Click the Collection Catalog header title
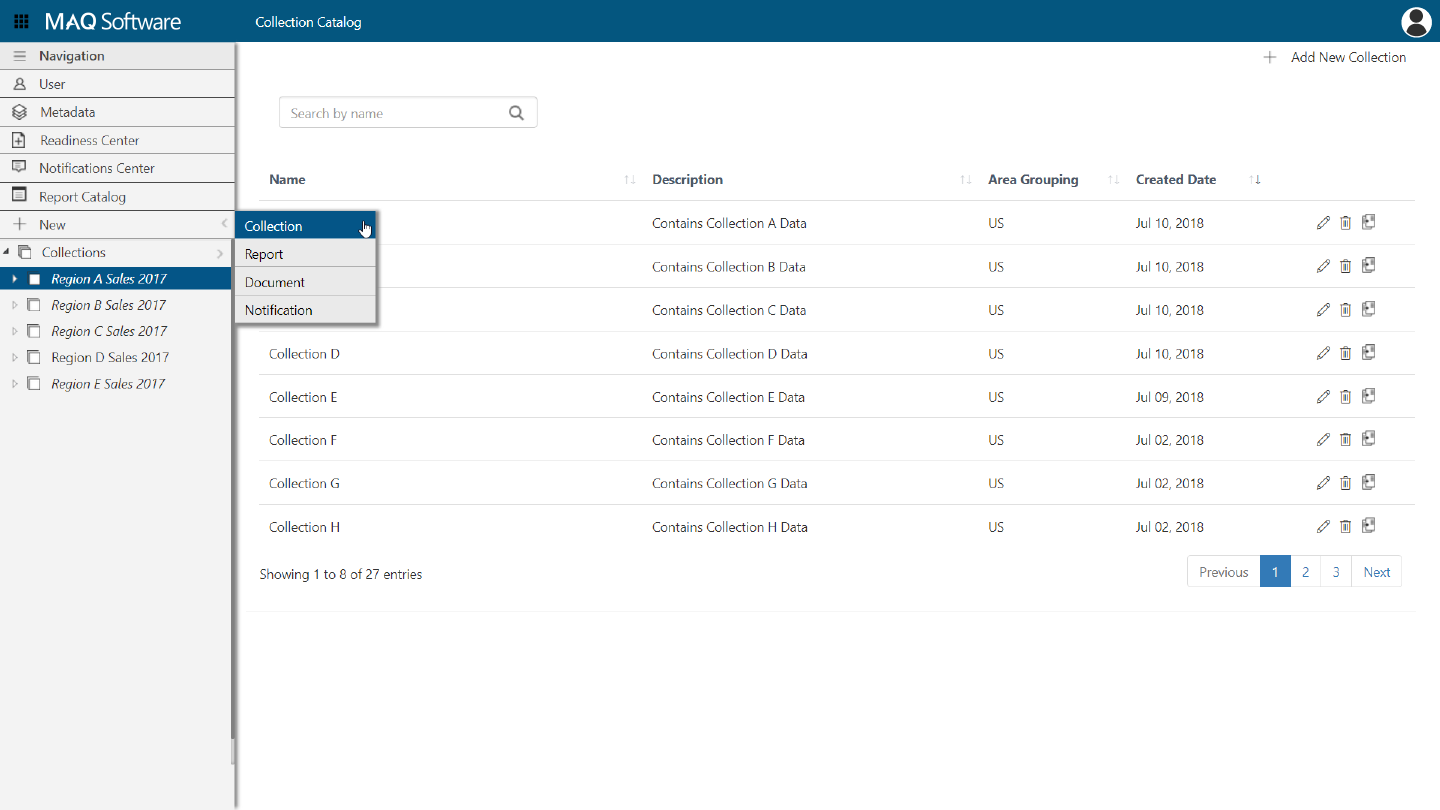The image size is (1440, 810). (x=308, y=22)
